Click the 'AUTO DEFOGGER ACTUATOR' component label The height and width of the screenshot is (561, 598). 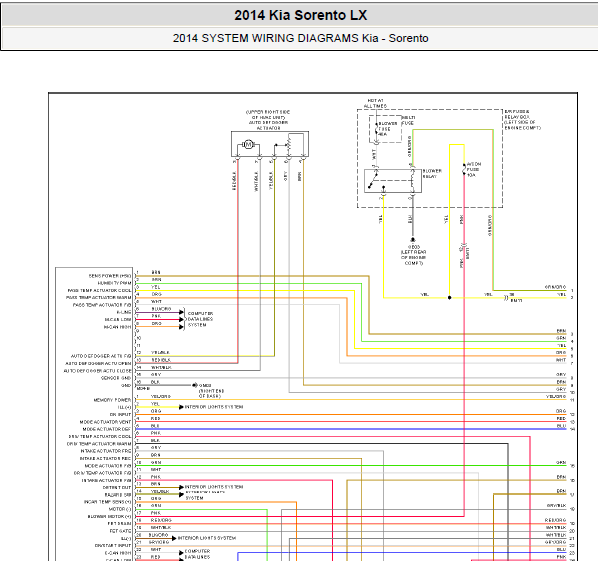click(x=268, y=125)
